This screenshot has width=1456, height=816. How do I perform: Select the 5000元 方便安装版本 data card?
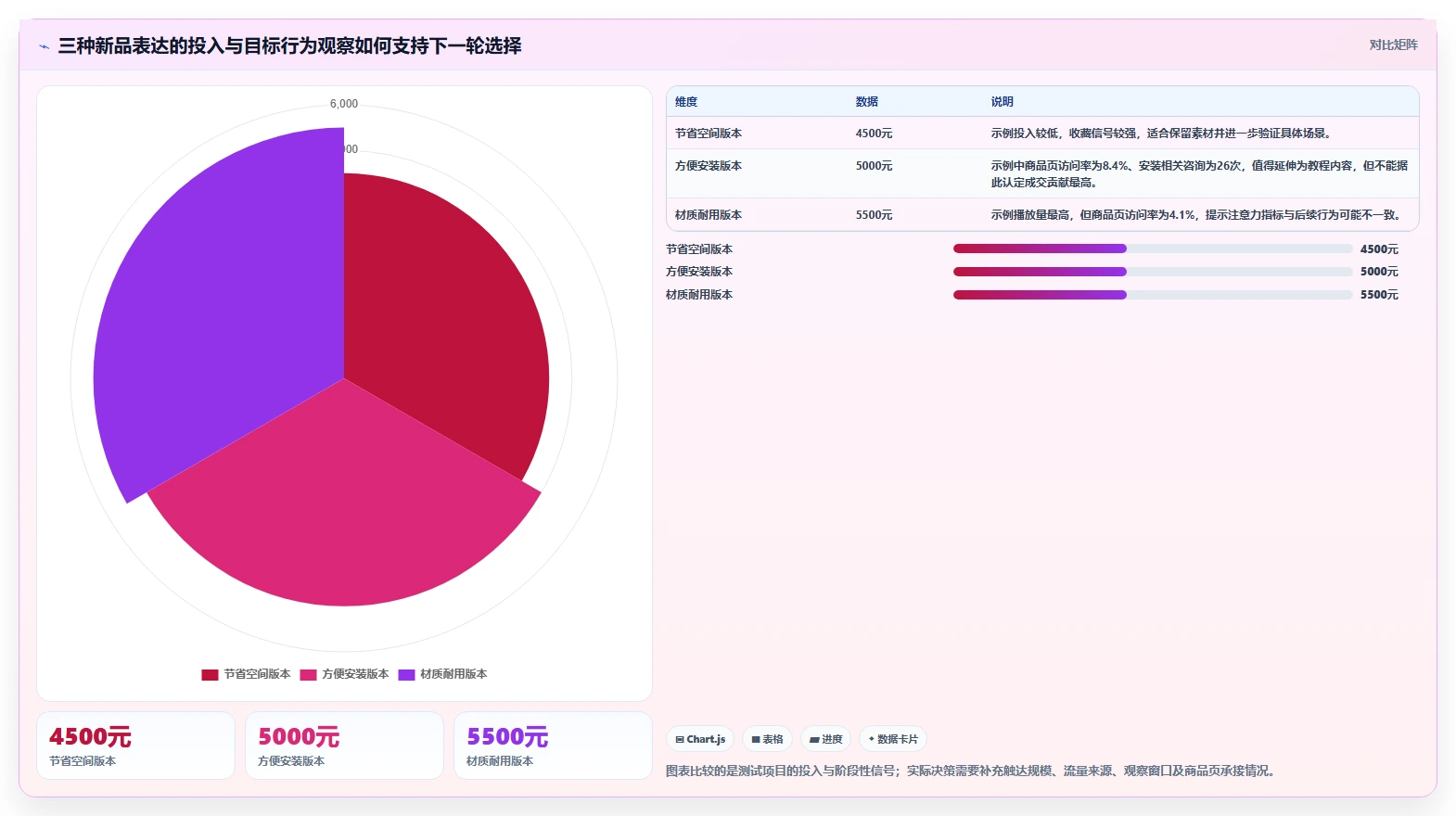point(344,746)
